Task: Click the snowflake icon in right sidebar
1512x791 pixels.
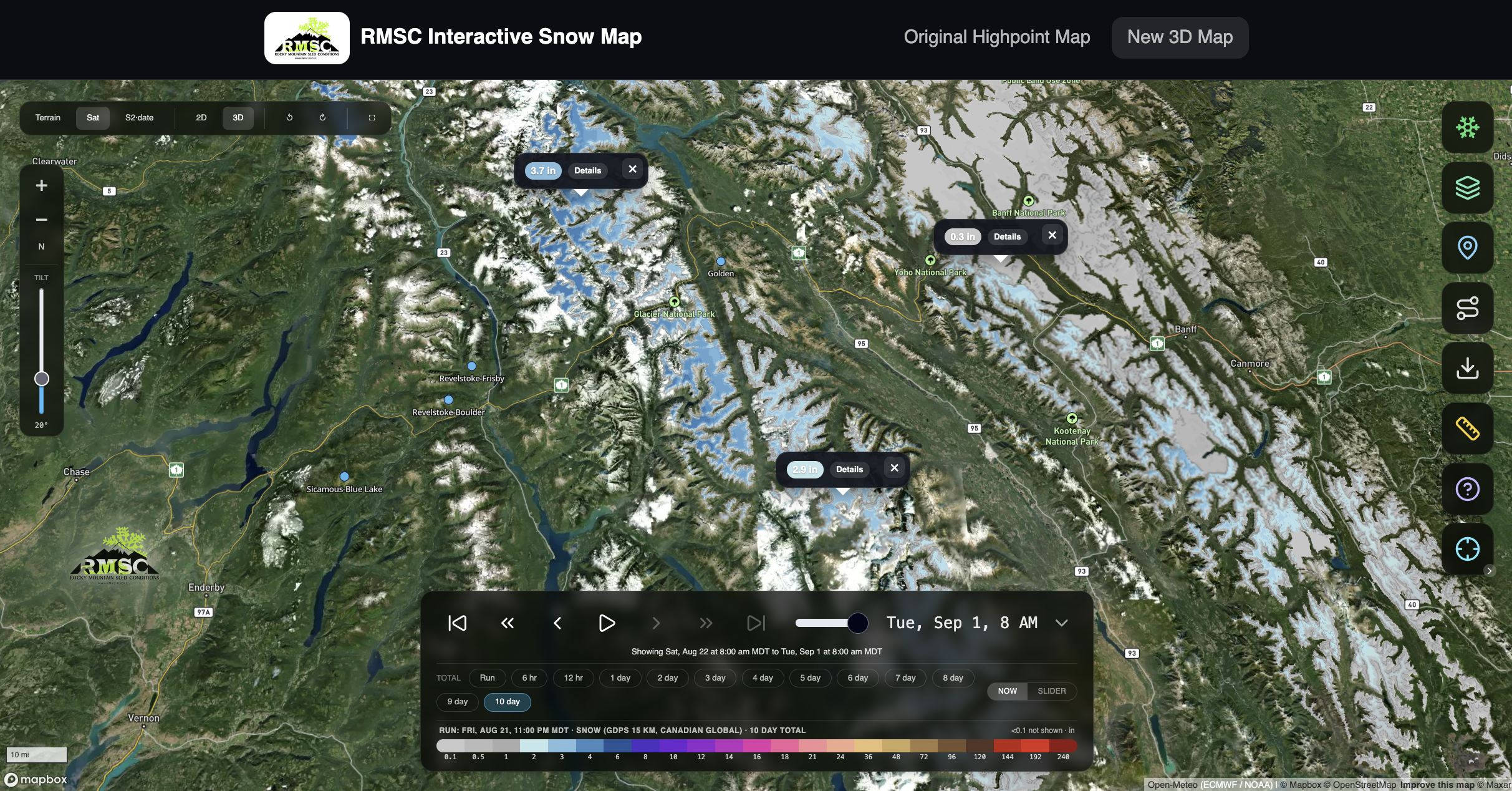Action: pyautogui.click(x=1467, y=127)
